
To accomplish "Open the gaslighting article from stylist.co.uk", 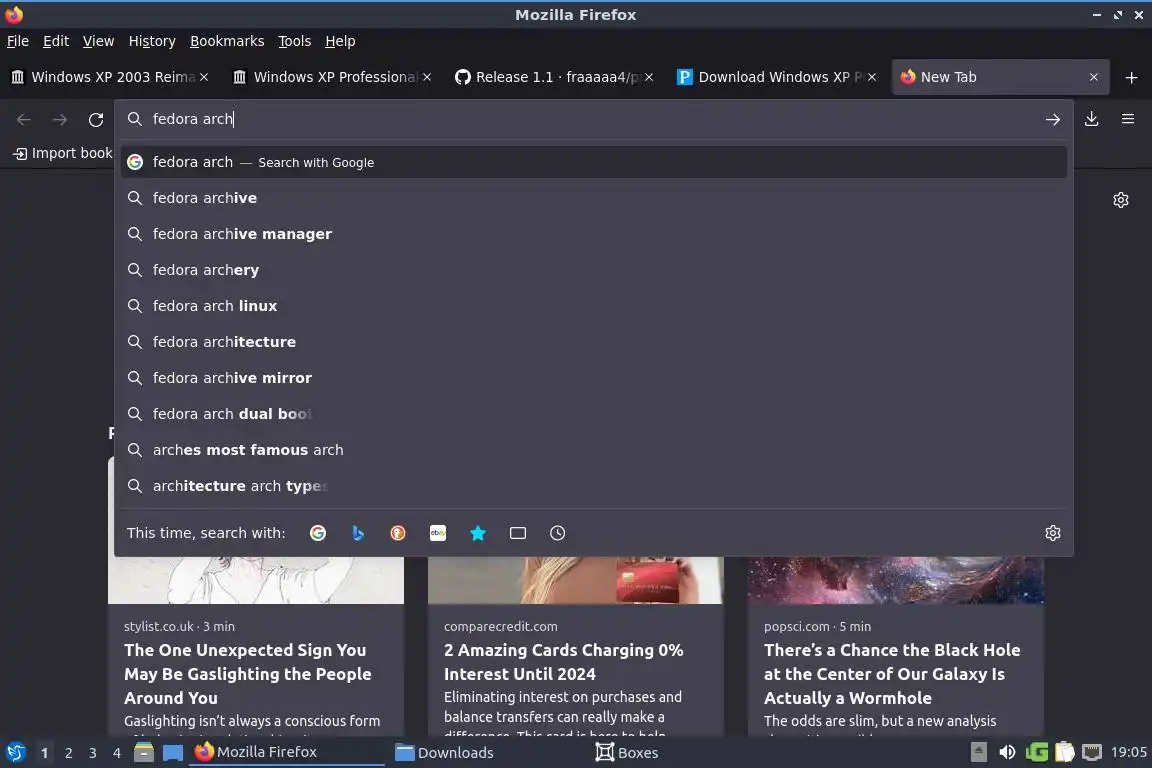I will pos(248,674).
